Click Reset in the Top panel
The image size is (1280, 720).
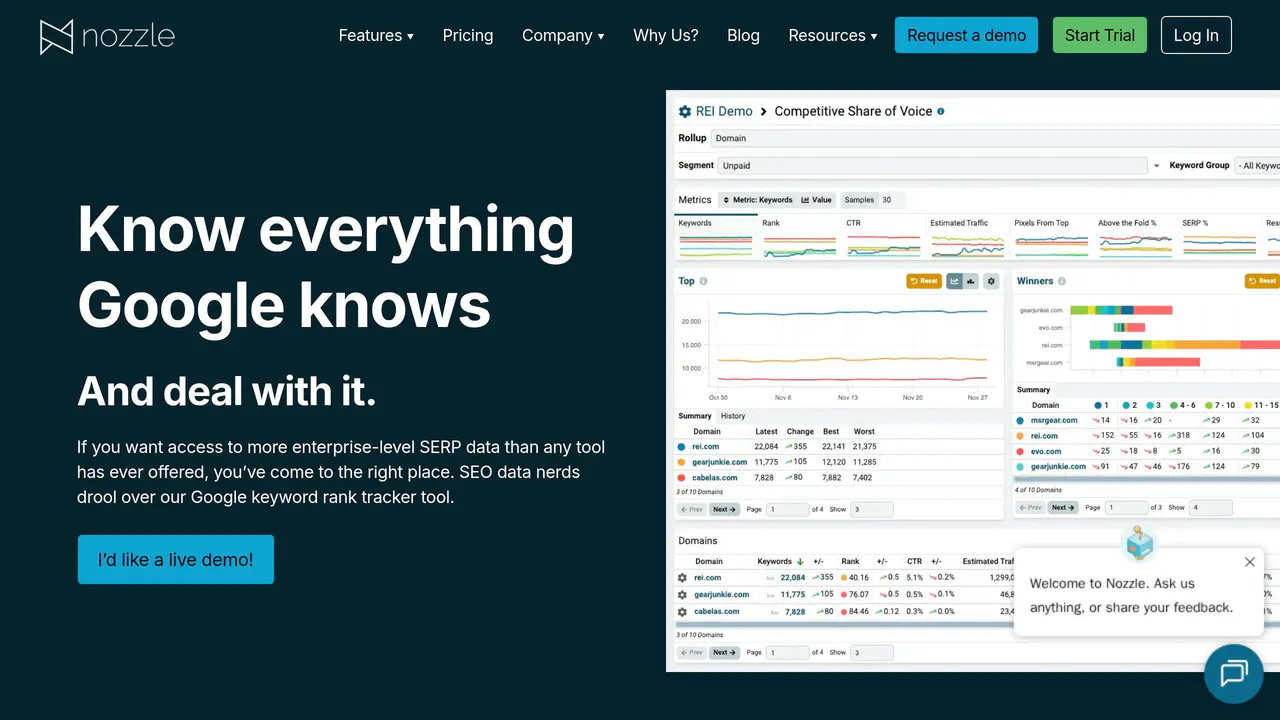[924, 281]
